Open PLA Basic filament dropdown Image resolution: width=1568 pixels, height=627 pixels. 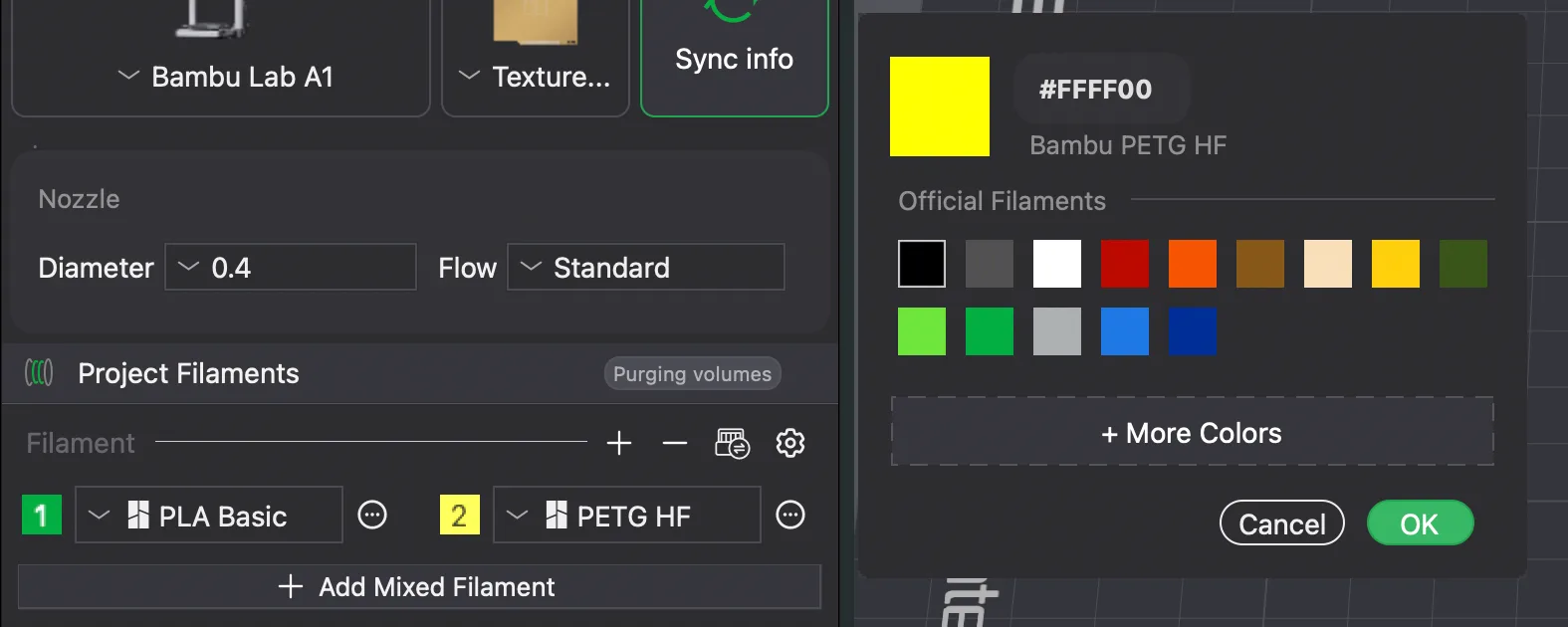(x=209, y=515)
